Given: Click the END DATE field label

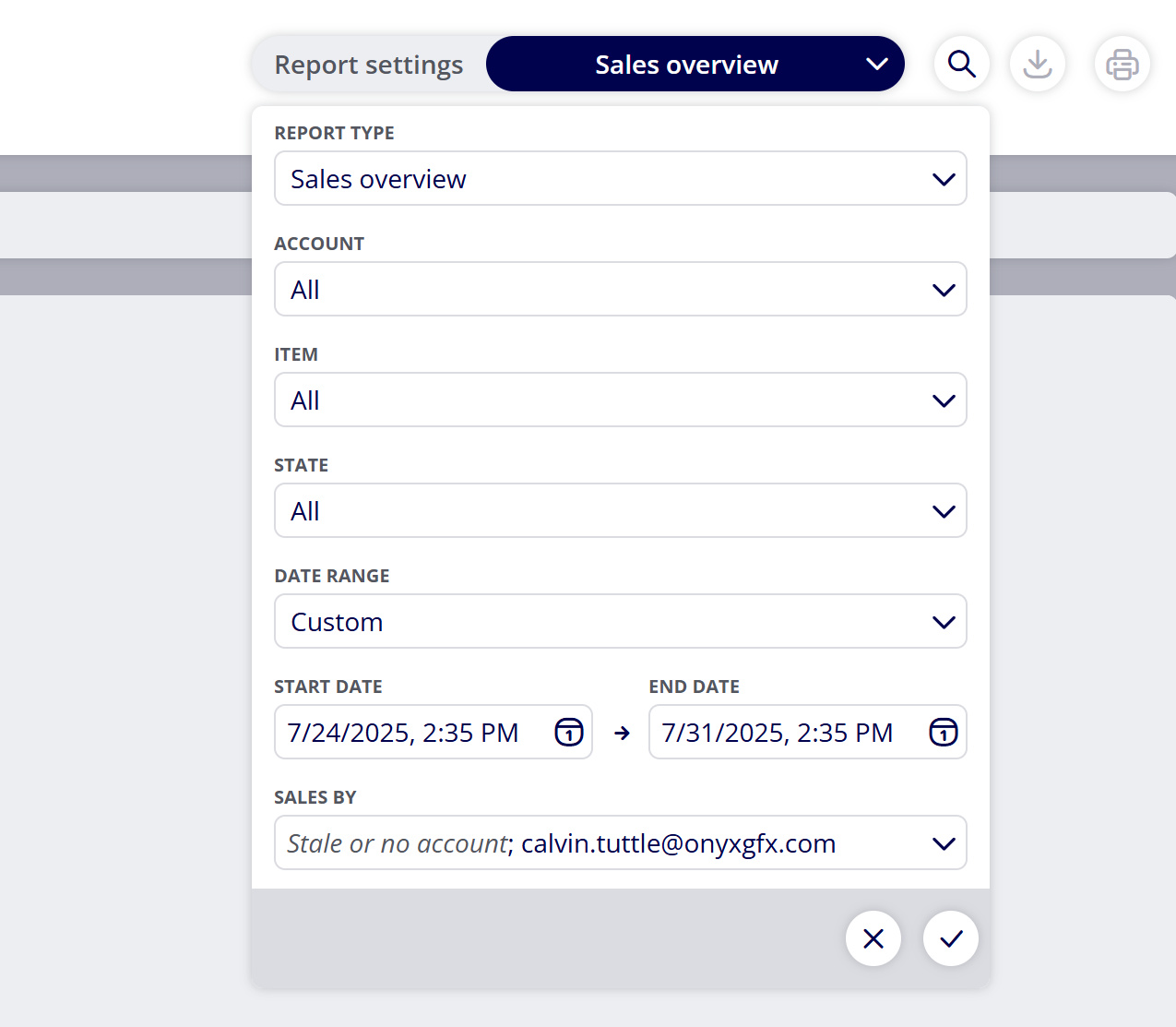Looking at the screenshot, I should point(695,687).
